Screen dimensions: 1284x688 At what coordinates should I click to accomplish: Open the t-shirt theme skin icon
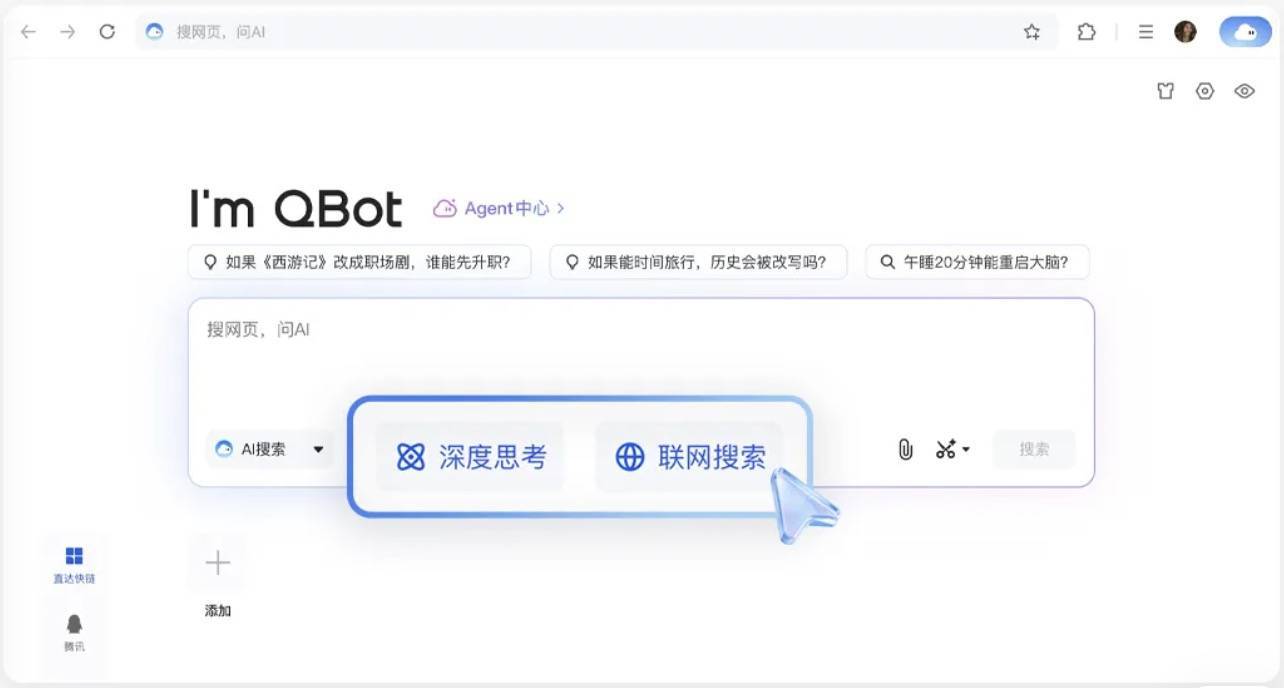click(1165, 90)
